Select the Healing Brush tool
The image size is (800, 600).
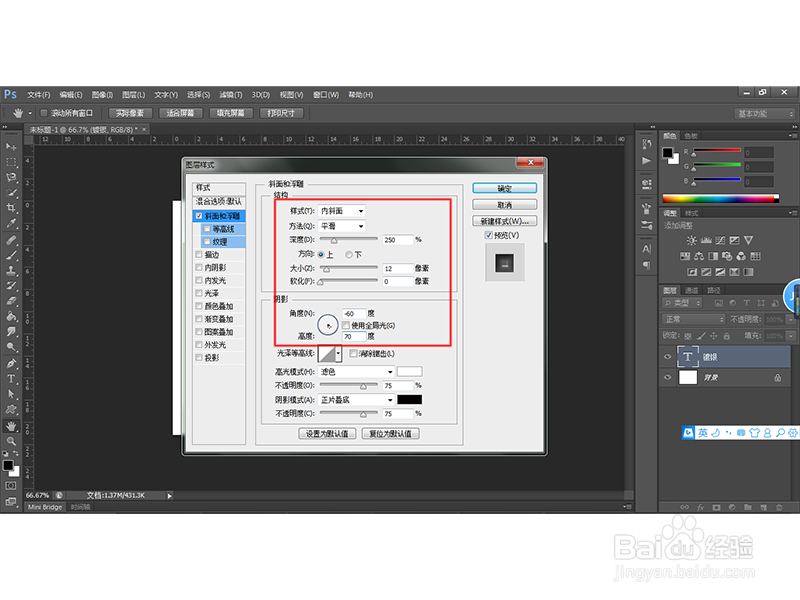pos(11,240)
